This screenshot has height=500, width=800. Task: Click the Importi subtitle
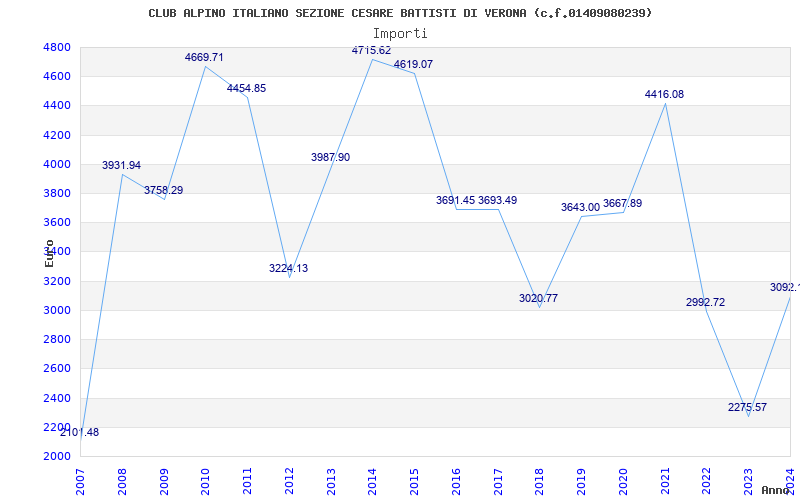coord(400,34)
